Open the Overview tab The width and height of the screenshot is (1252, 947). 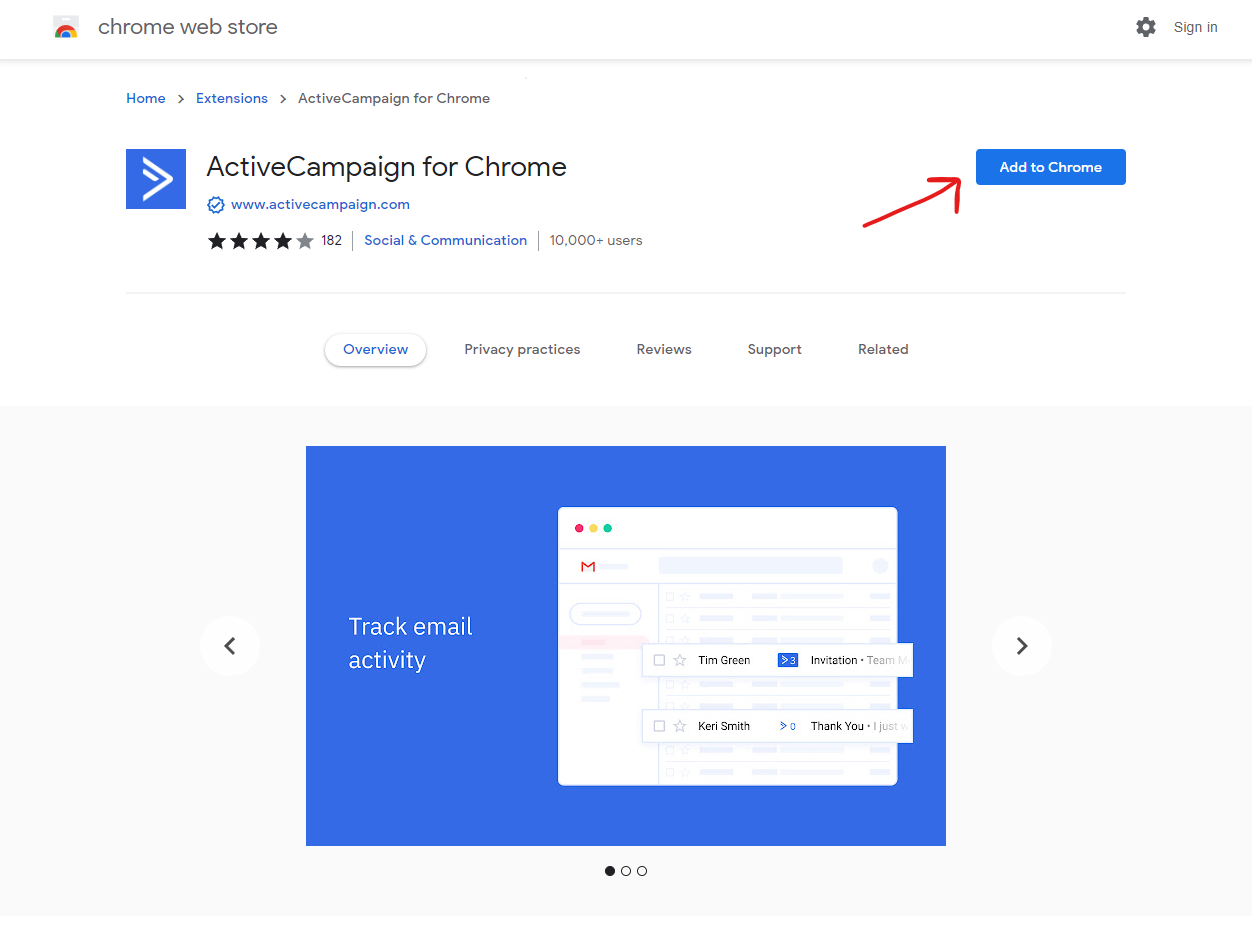click(x=376, y=350)
